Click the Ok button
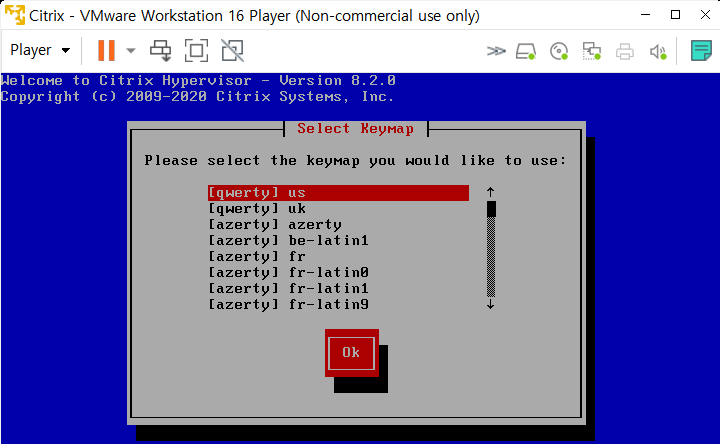 pyautogui.click(x=352, y=353)
